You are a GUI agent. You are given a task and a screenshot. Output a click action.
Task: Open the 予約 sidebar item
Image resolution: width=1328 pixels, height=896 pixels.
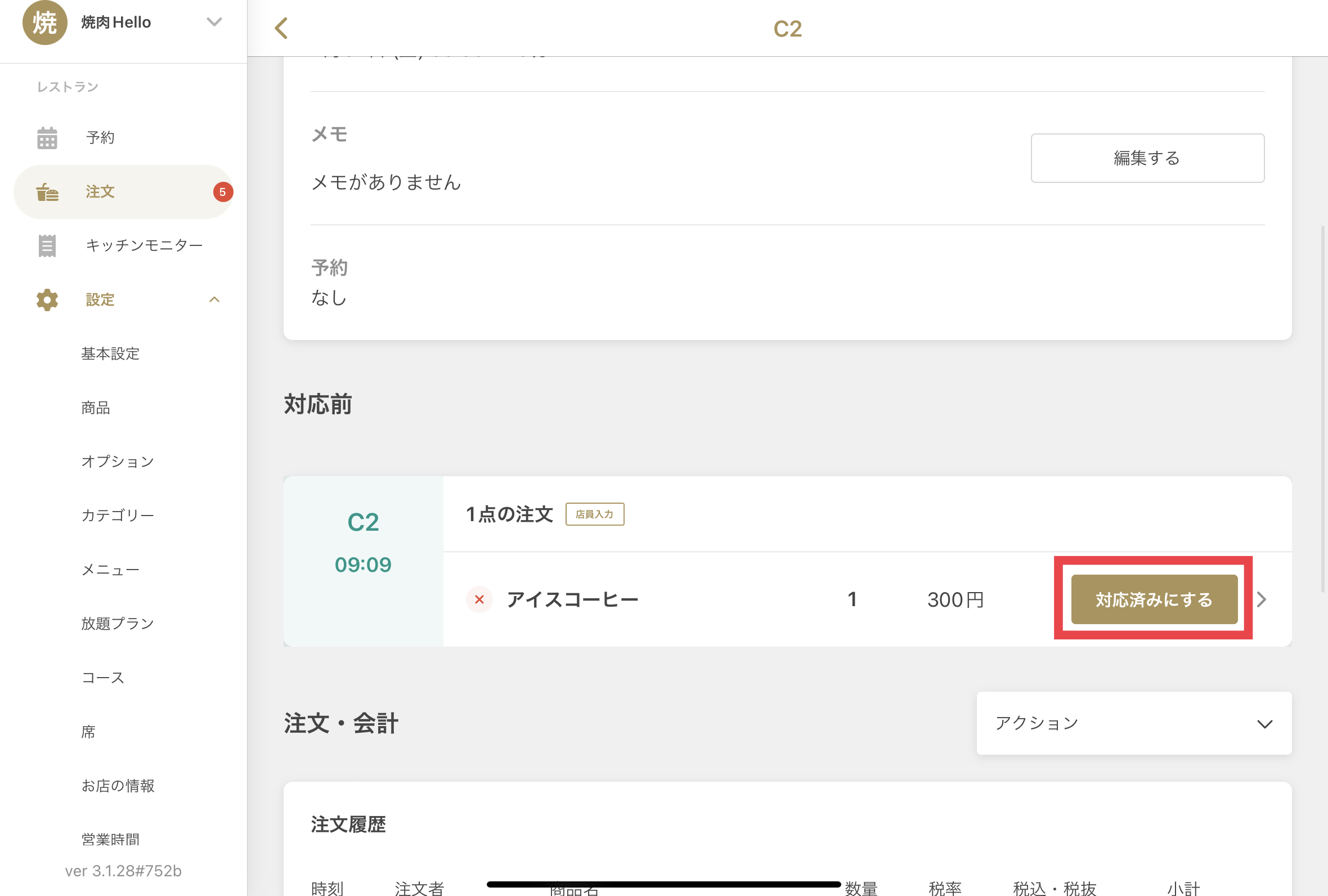[x=123, y=138]
